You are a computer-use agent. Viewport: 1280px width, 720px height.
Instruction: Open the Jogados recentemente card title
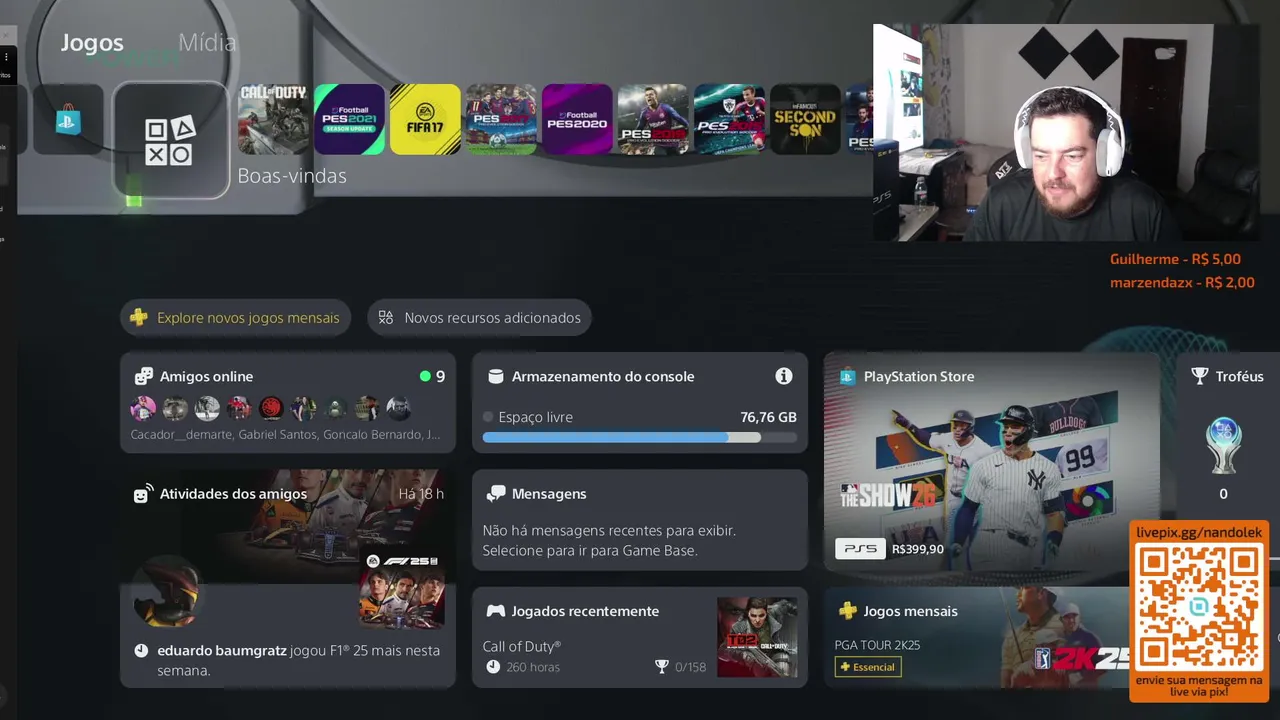pyautogui.click(x=585, y=611)
